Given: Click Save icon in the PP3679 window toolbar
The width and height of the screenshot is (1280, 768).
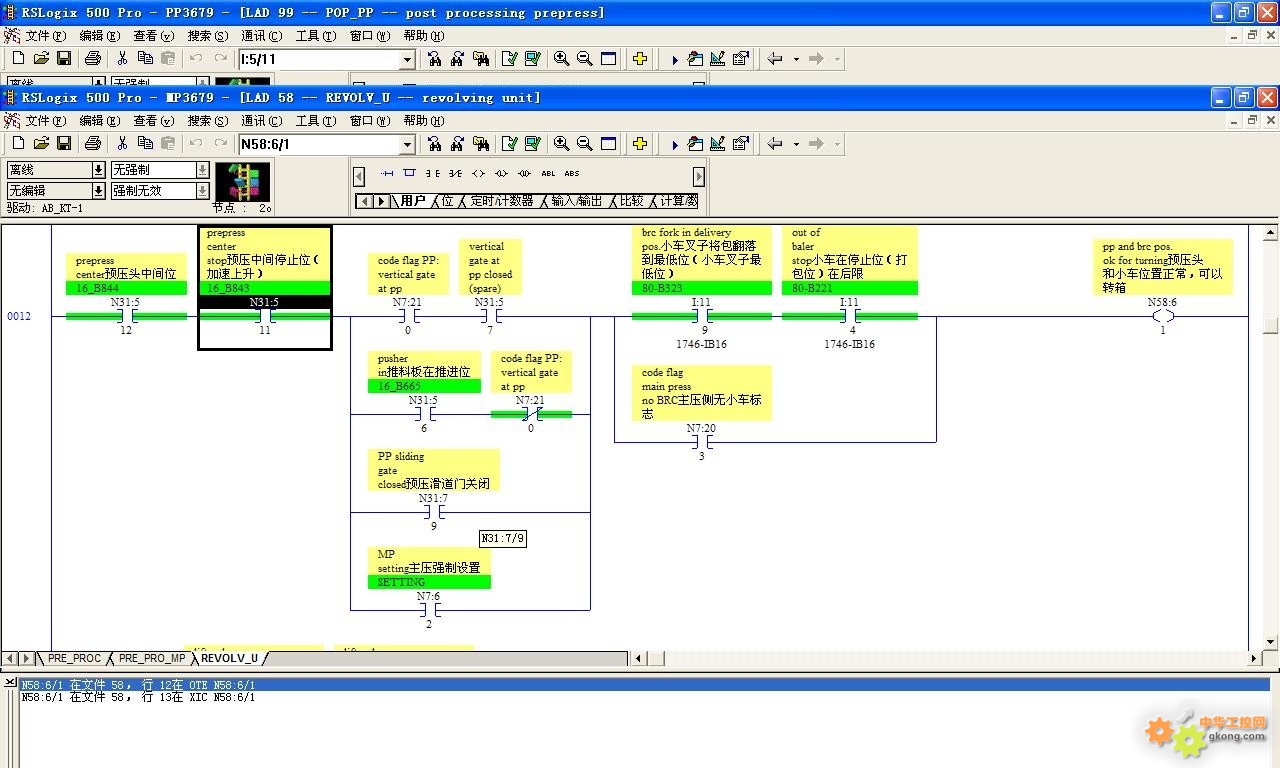Looking at the screenshot, I should pyautogui.click(x=64, y=59).
